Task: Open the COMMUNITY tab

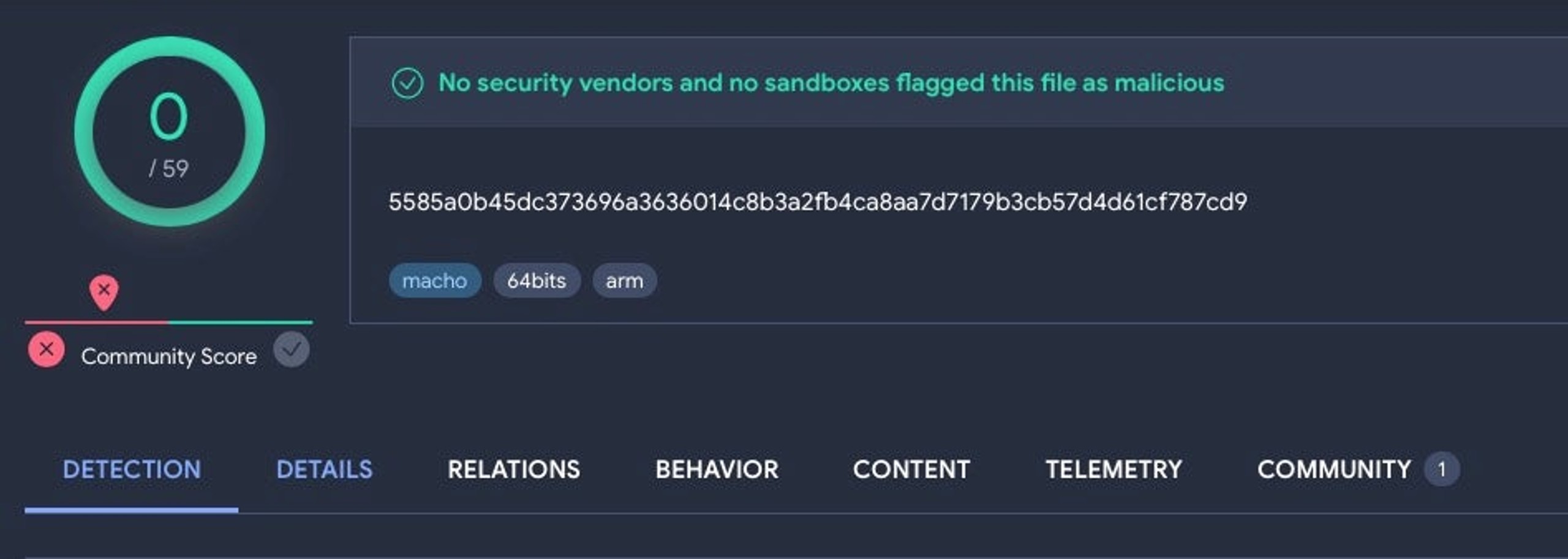Action: (1334, 470)
